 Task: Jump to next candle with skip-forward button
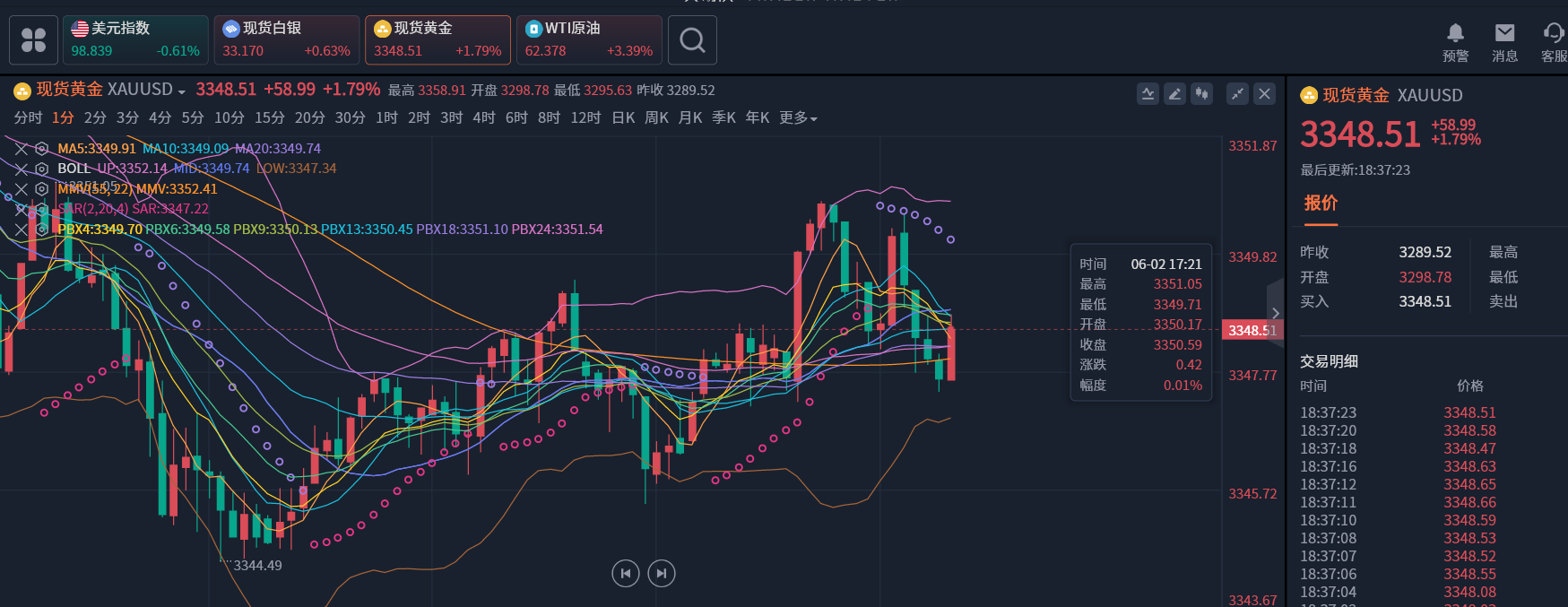662,573
